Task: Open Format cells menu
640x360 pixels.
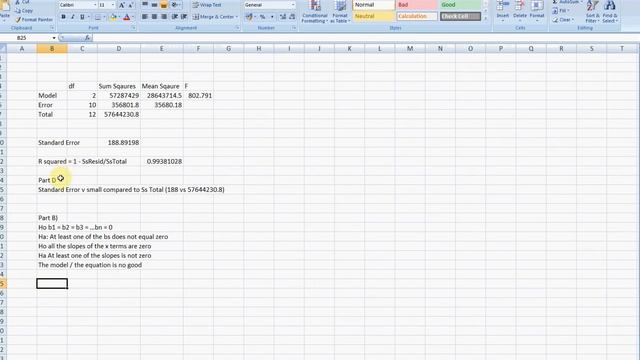Action: tap(537, 11)
